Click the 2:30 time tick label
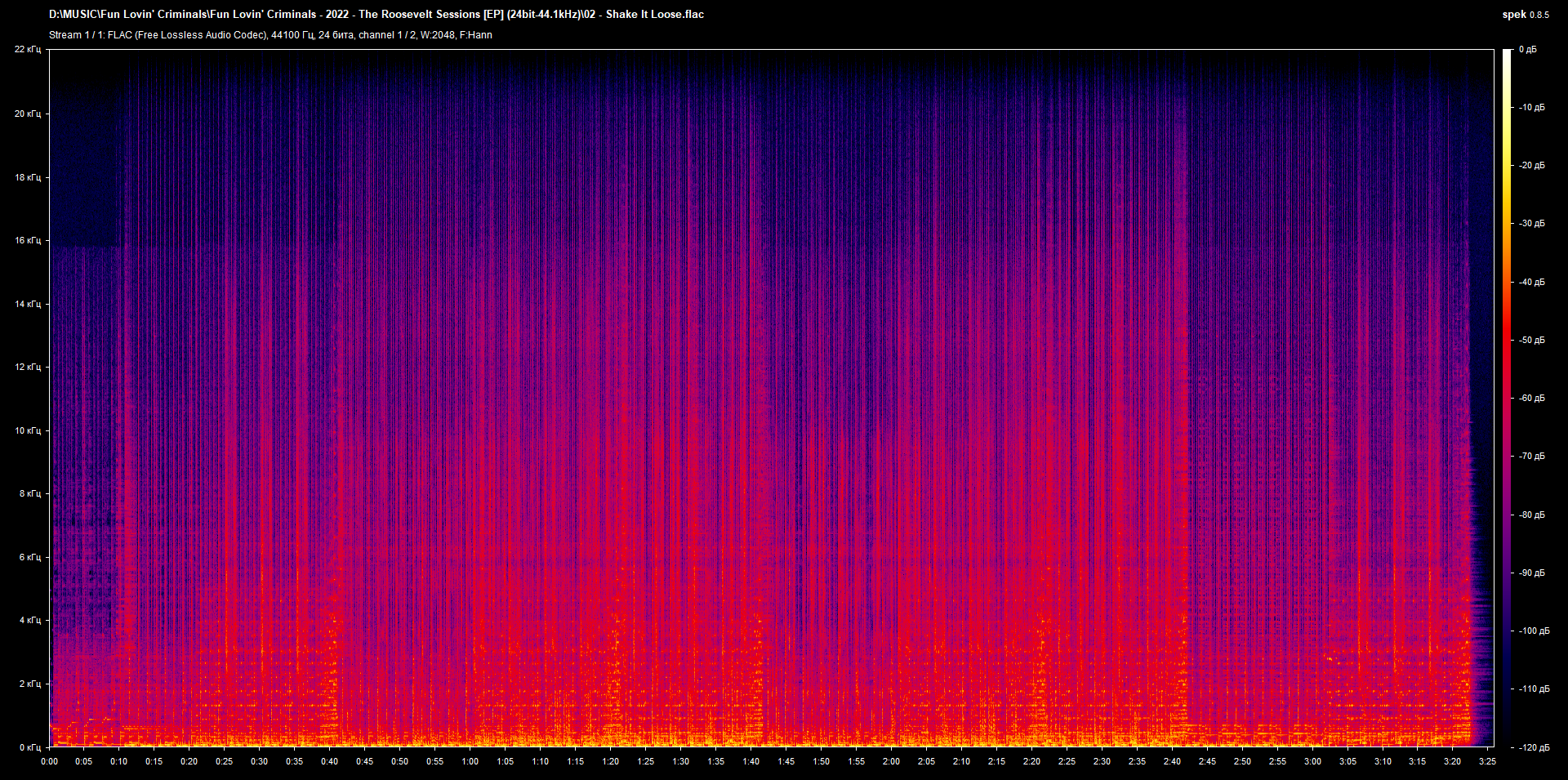This screenshot has width=1568, height=780. (1102, 761)
